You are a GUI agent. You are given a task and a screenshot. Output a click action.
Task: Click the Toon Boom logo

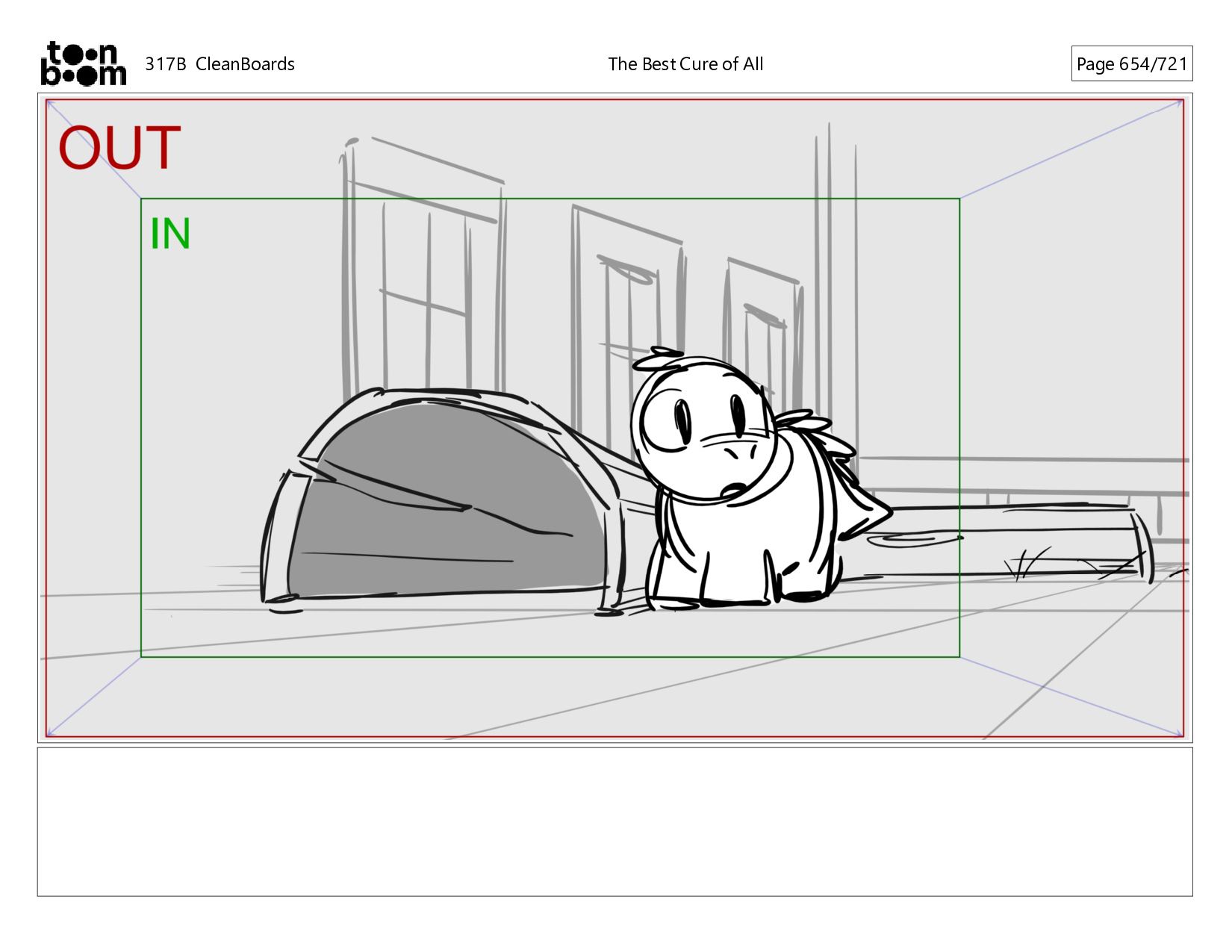click(x=83, y=63)
